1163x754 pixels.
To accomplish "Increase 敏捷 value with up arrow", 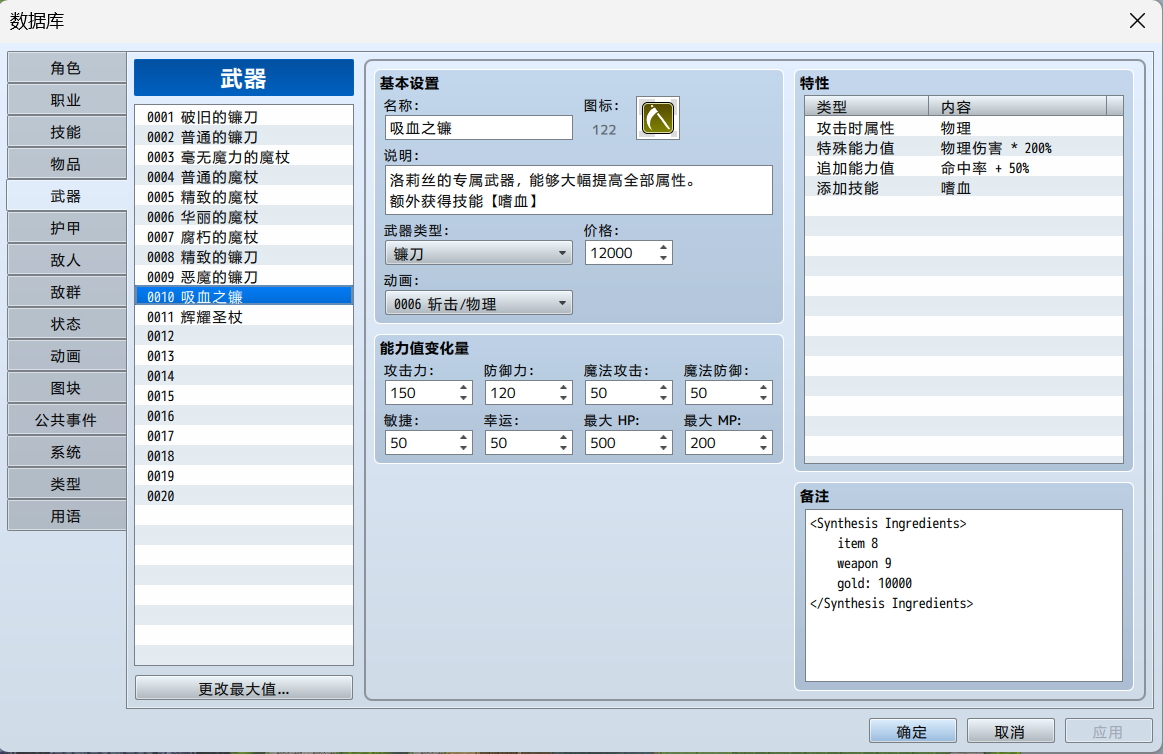I will (x=464, y=437).
